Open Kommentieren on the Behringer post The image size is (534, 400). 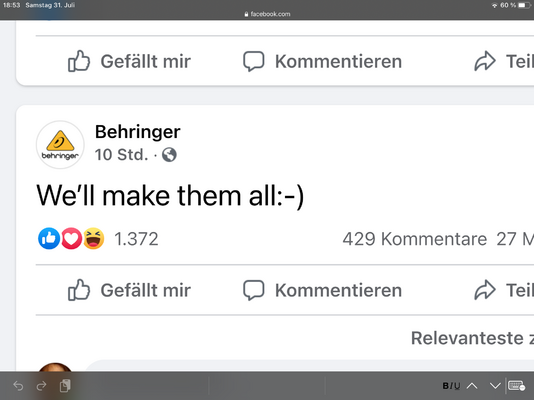[322, 290]
